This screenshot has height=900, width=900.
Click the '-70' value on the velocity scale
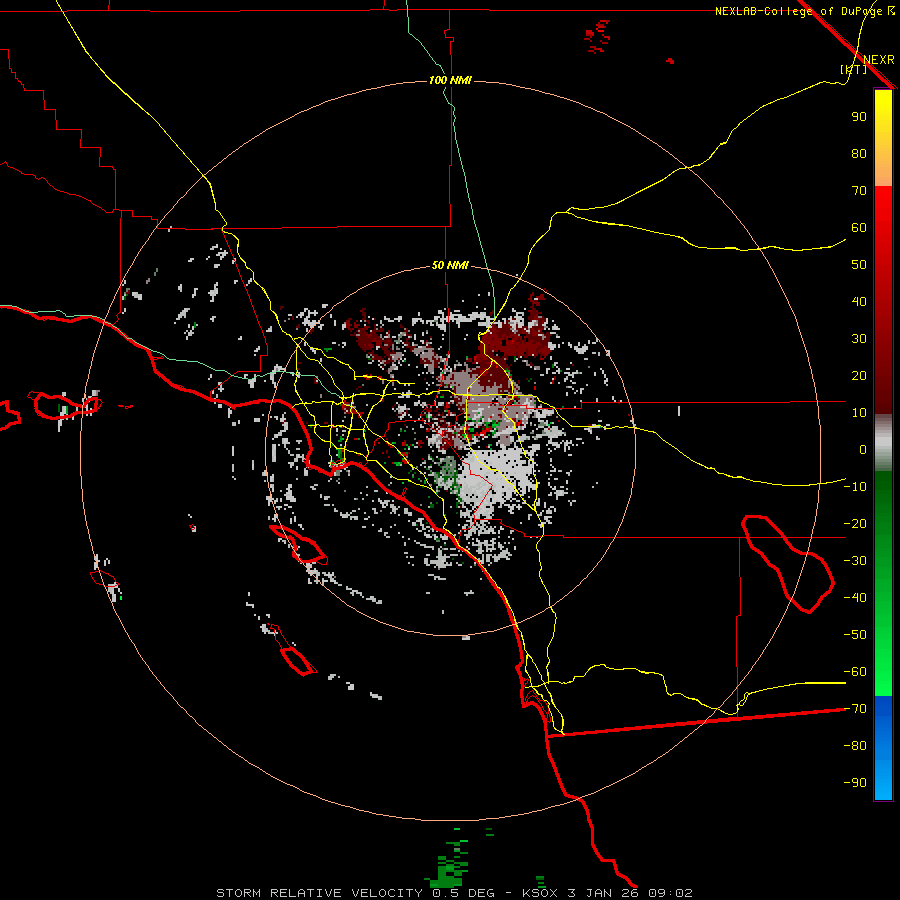pos(855,708)
